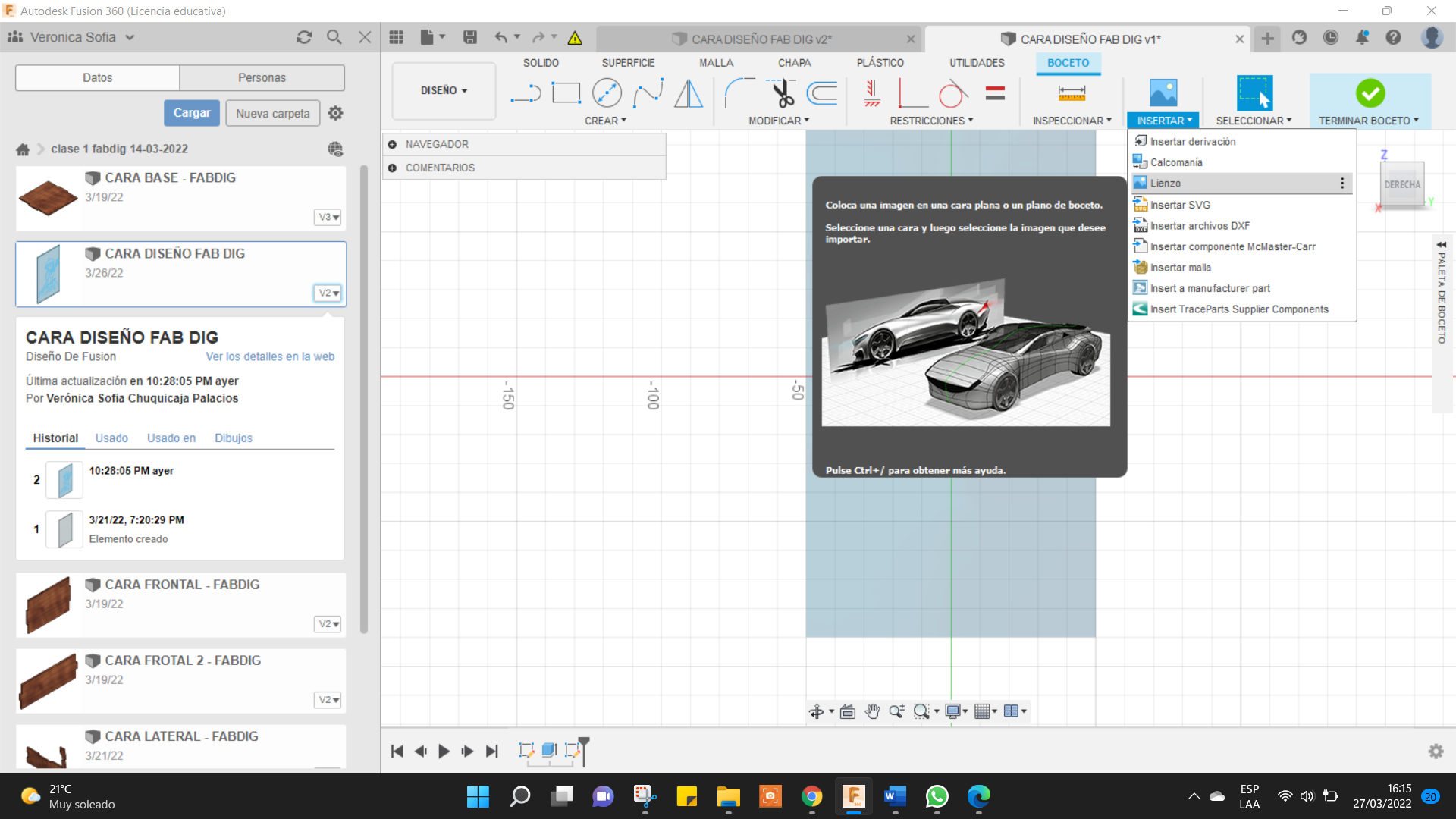This screenshot has height=819, width=1456.
Task: Click the Cargar button
Action: pyautogui.click(x=192, y=113)
